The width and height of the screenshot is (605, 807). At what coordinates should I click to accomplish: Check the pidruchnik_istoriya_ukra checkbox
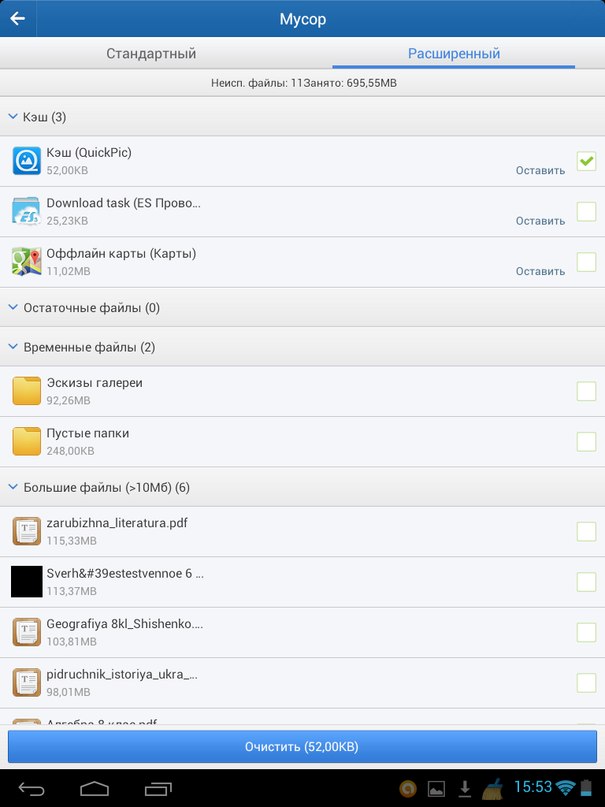pos(586,683)
